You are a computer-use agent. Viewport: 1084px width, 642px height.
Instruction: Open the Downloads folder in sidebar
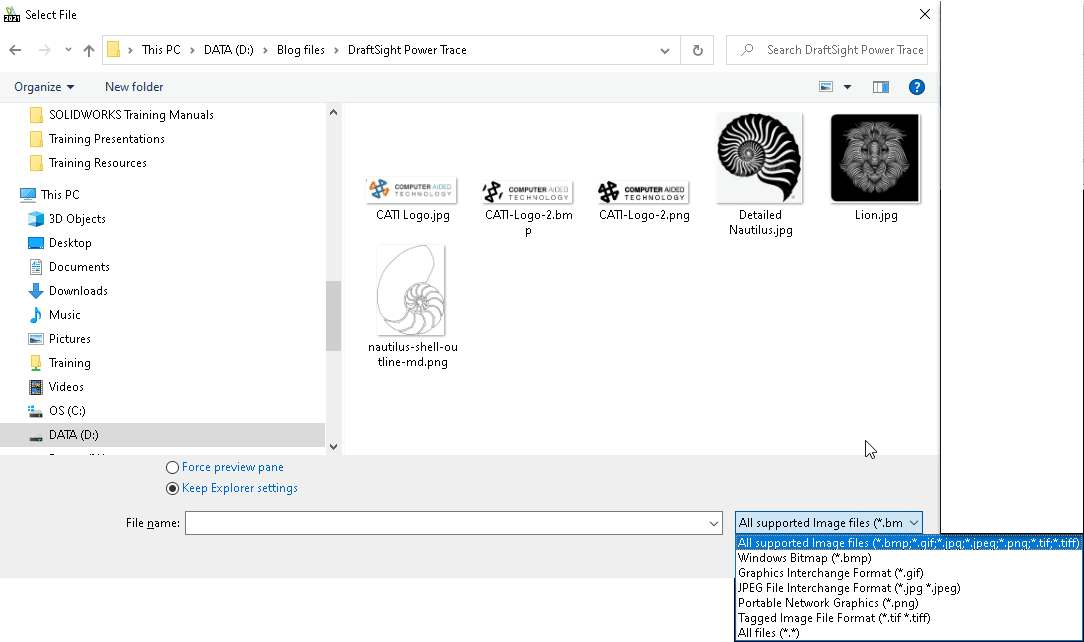point(77,291)
